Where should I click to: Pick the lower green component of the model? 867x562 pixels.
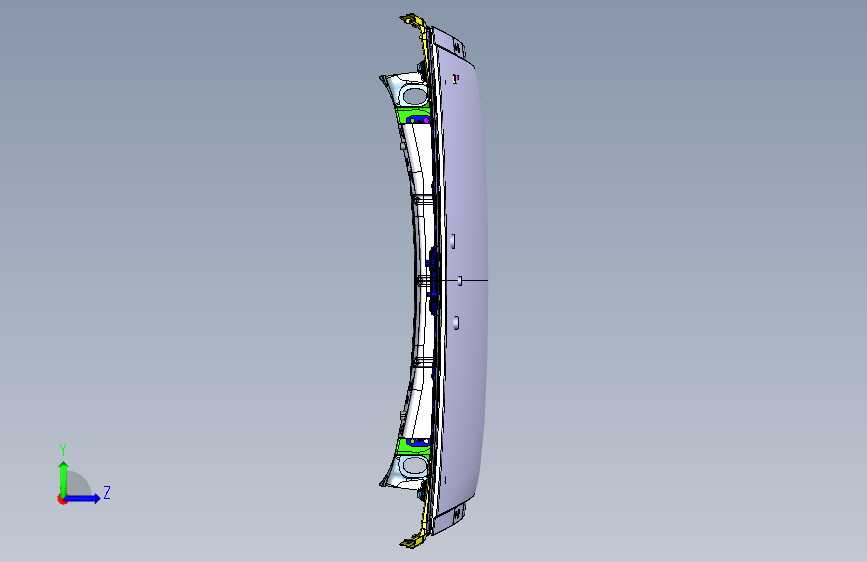click(x=406, y=446)
